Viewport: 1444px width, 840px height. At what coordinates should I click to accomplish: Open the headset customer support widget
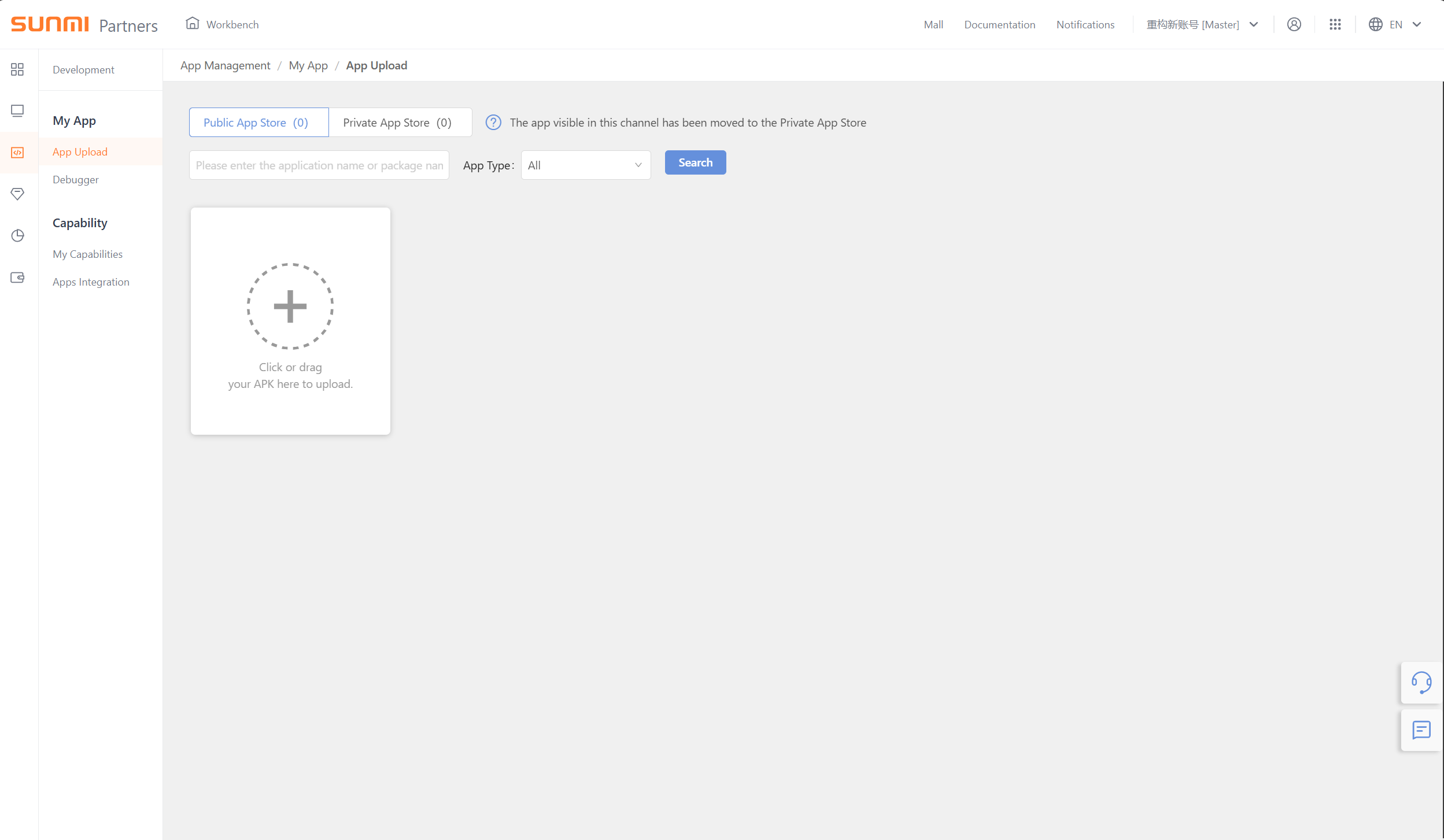click(x=1421, y=682)
